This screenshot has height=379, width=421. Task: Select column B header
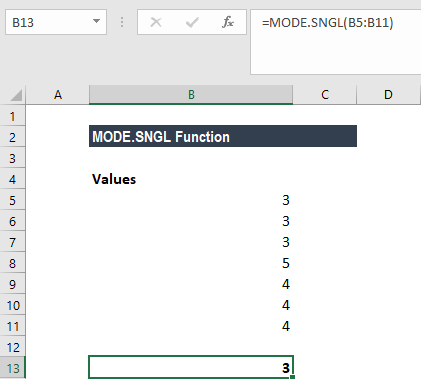pyautogui.click(x=191, y=95)
